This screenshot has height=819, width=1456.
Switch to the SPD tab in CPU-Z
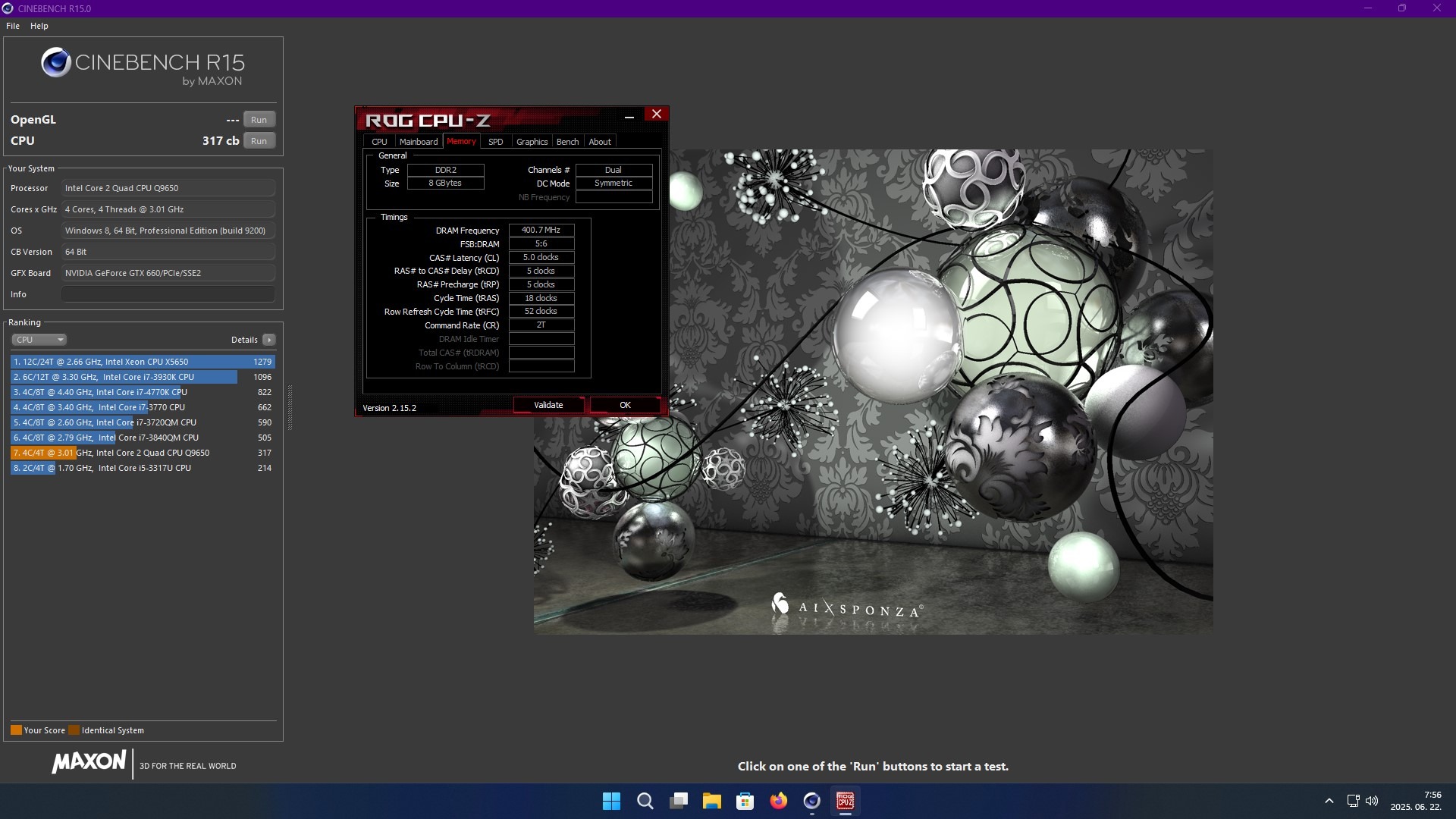[x=495, y=142]
